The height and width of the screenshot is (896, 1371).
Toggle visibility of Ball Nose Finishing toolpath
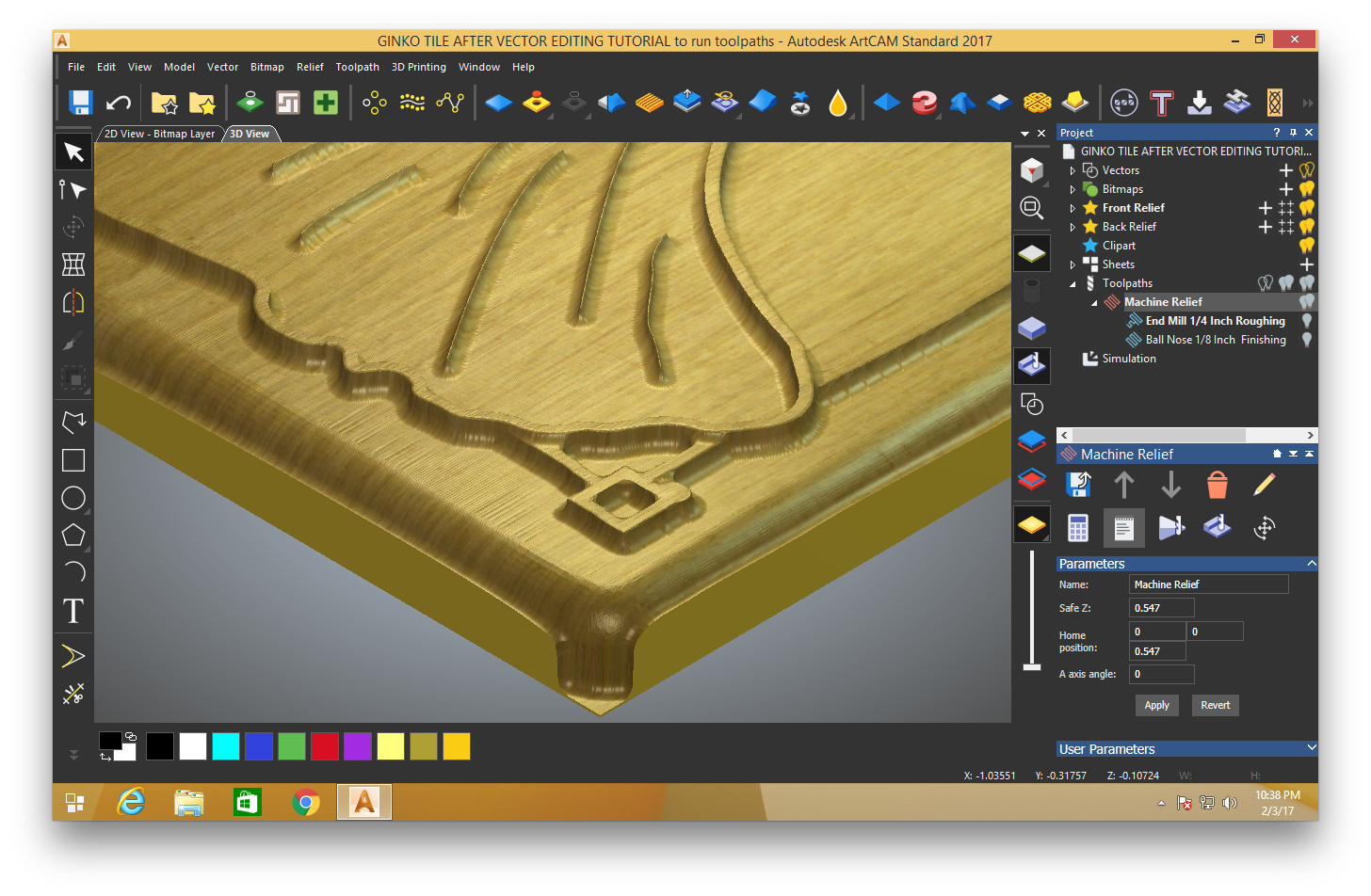tap(1307, 340)
